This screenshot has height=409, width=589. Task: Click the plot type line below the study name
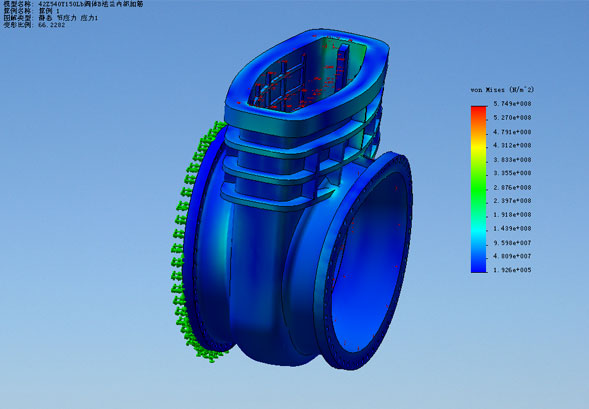[51, 18]
